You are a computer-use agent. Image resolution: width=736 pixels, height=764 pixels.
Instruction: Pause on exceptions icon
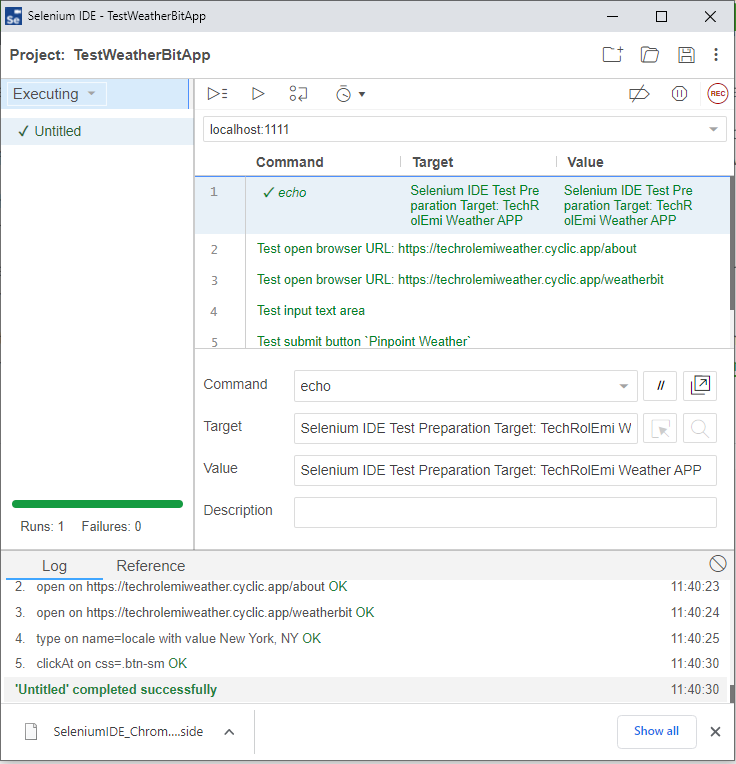[679, 94]
